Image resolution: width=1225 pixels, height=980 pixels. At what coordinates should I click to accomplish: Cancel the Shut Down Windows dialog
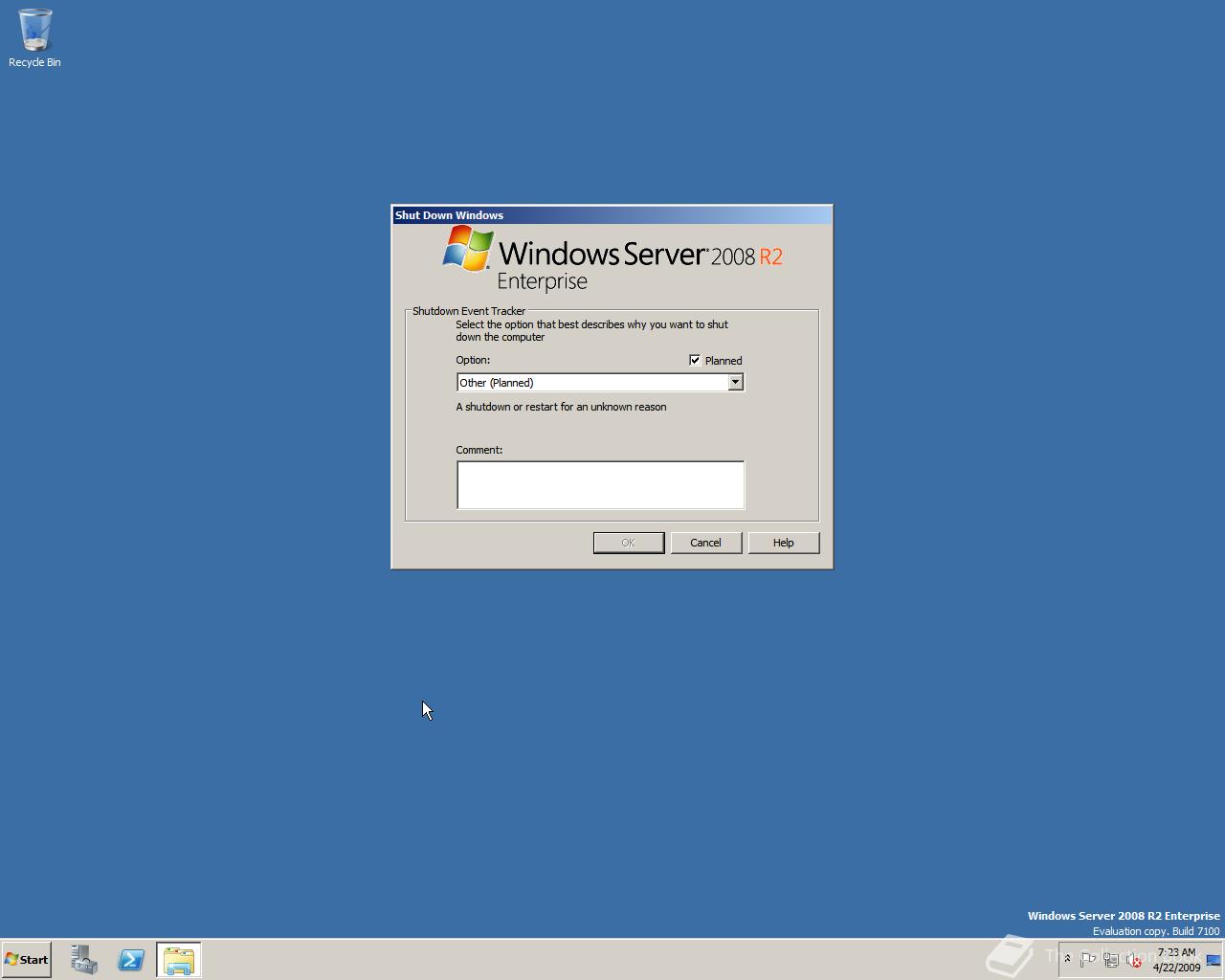(x=705, y=543)
